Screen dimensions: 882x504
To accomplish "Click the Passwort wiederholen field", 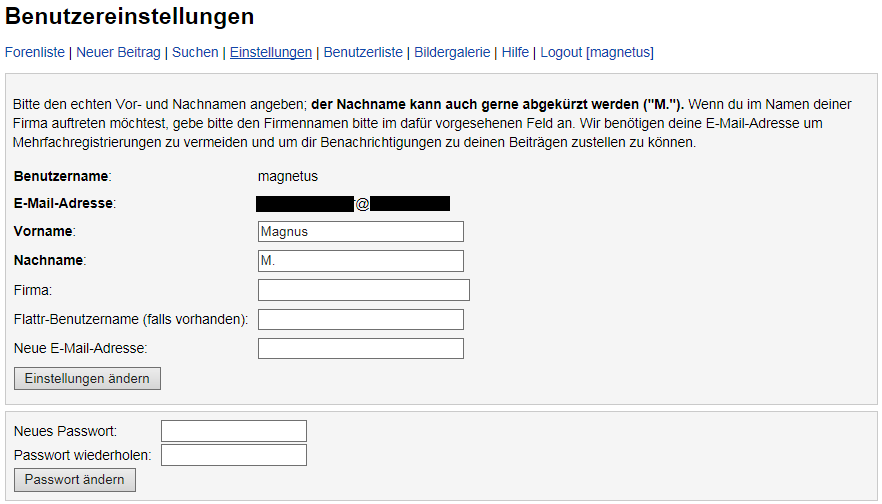I will (x=234, y=455).
